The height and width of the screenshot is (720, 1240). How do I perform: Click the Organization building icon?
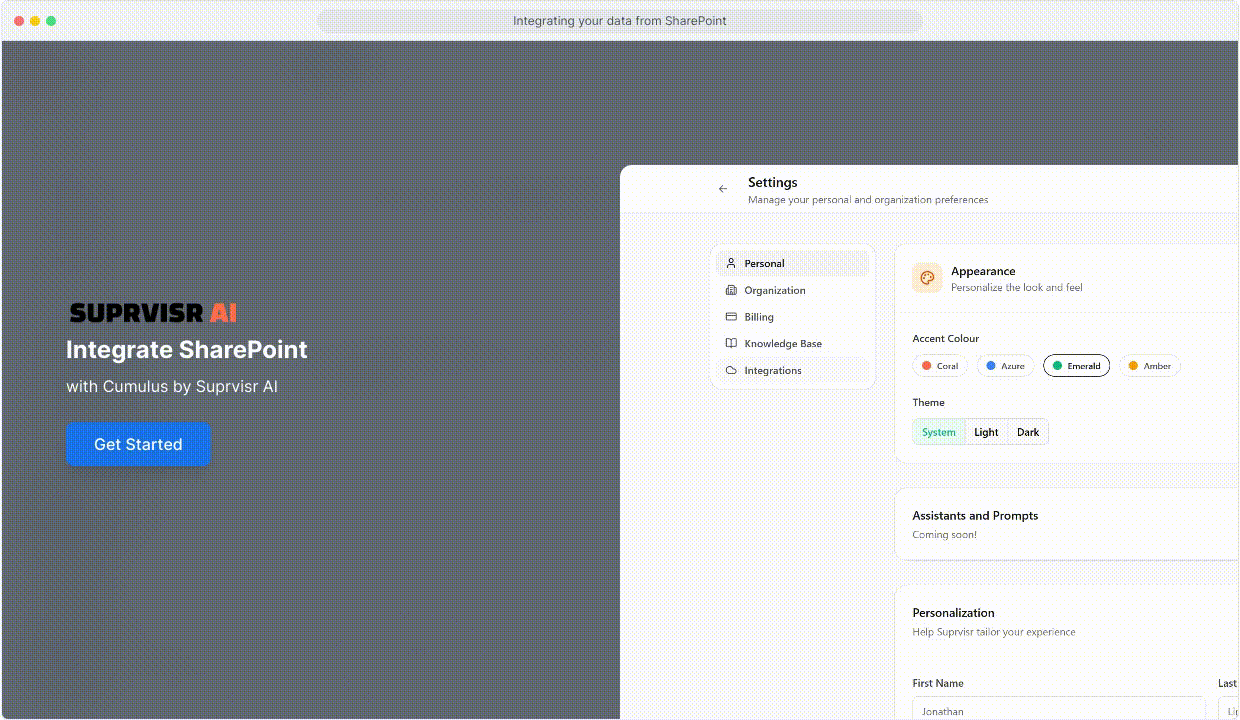point(731,290)
